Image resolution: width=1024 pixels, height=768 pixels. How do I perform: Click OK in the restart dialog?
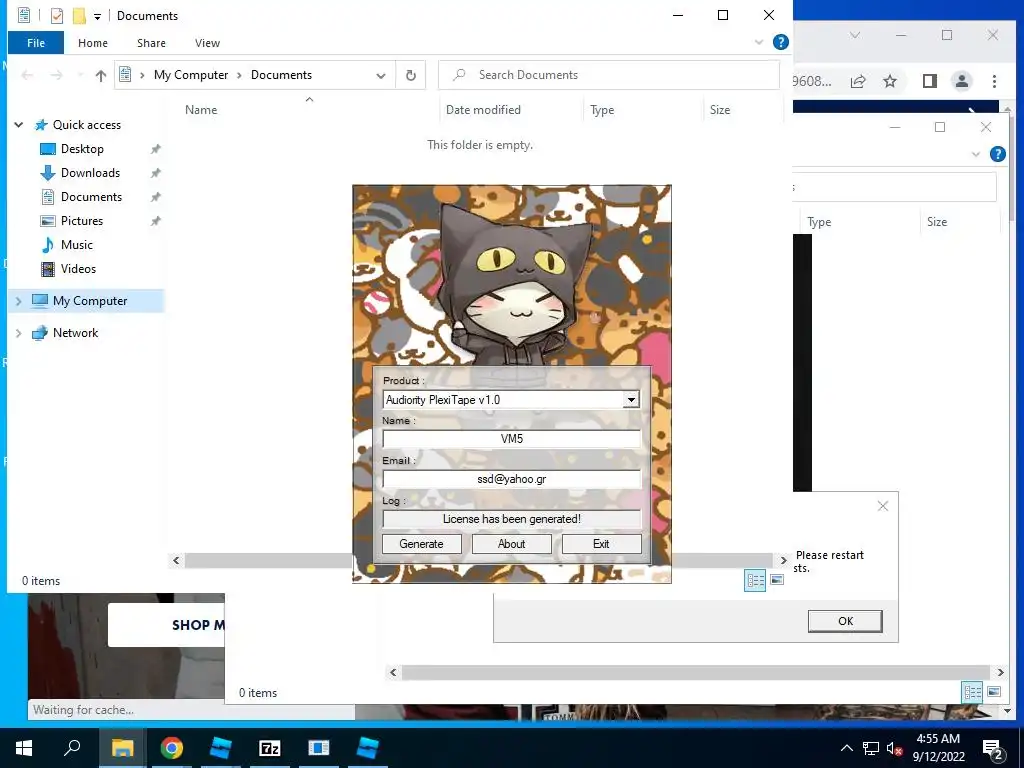[845, 621]
